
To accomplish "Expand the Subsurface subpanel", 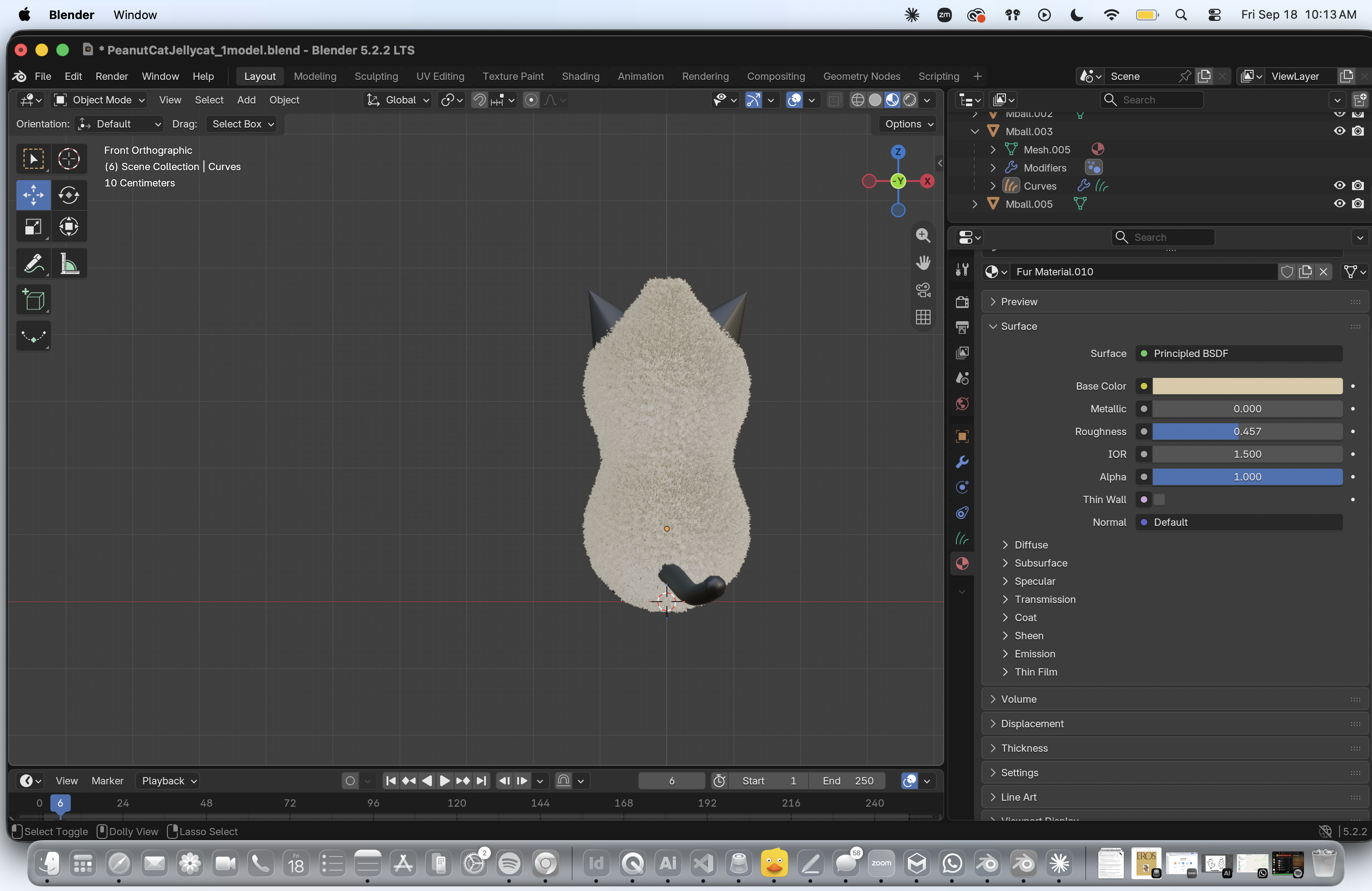I will click(x=1005, y=563).
